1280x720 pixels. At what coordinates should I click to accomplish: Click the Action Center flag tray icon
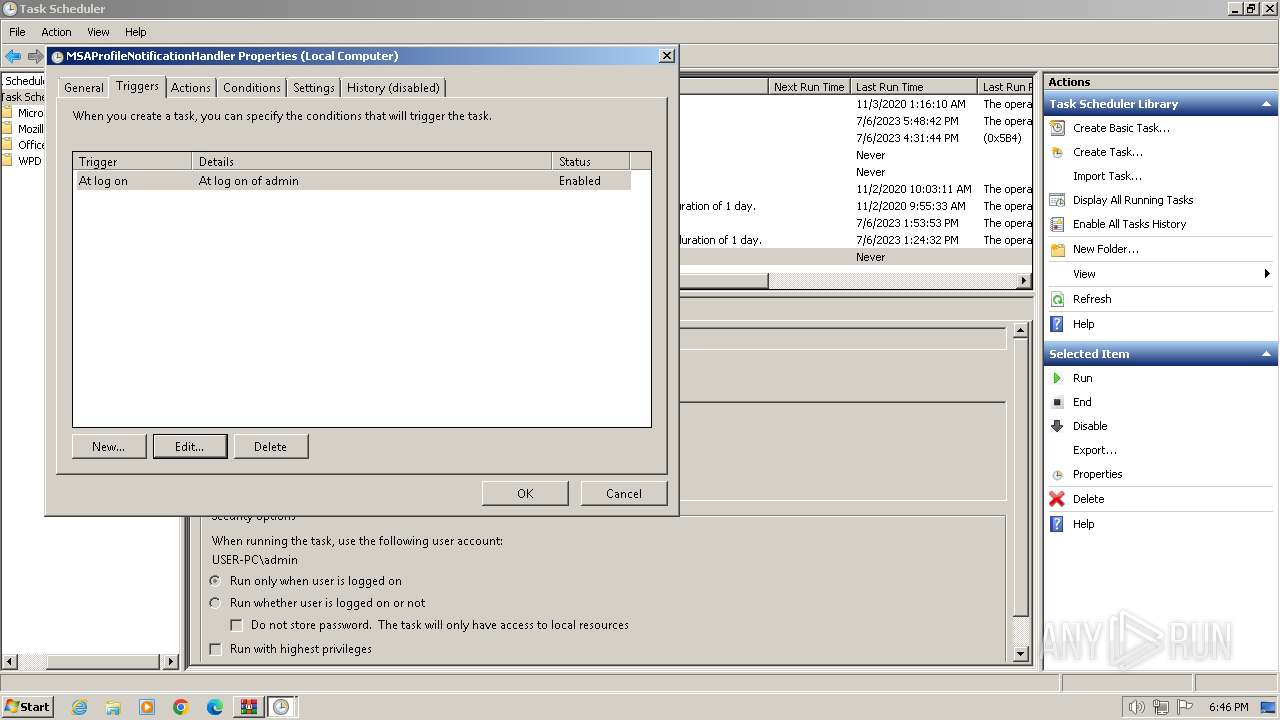click(1185, 707)
